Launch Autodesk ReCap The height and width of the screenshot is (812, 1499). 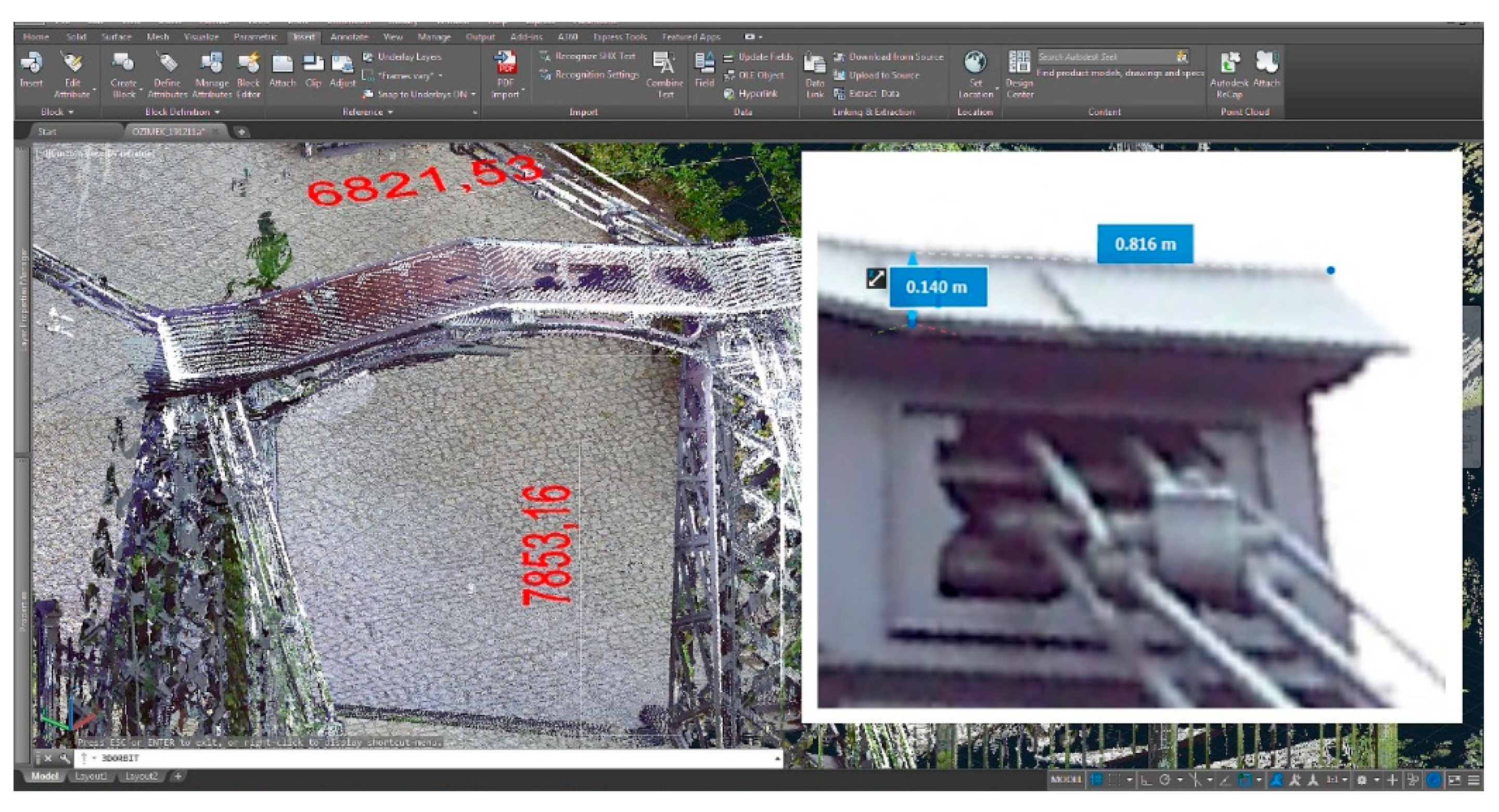1229,74
